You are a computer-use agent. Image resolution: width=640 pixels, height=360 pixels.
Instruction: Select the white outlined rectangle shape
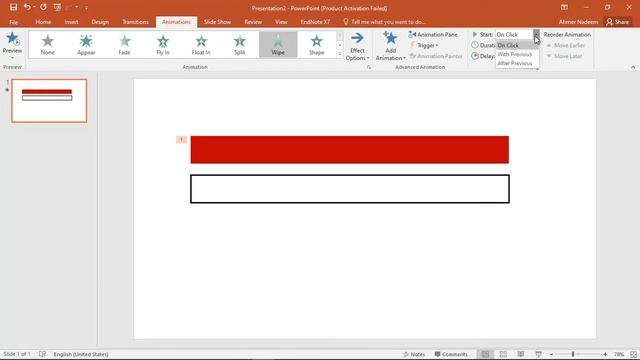pyautogui.click(x=350, y=189)
